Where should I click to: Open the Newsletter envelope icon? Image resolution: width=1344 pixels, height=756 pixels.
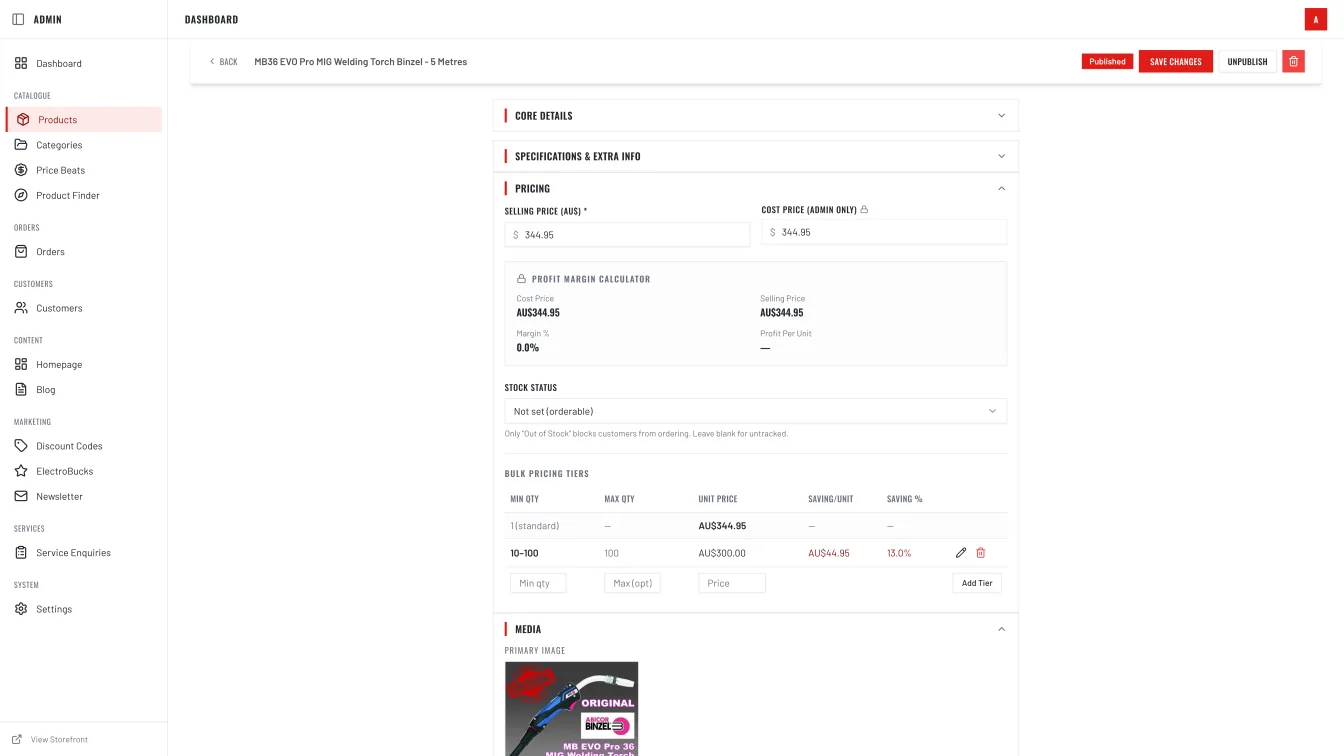pyautogui.click(x=22, y=496)
